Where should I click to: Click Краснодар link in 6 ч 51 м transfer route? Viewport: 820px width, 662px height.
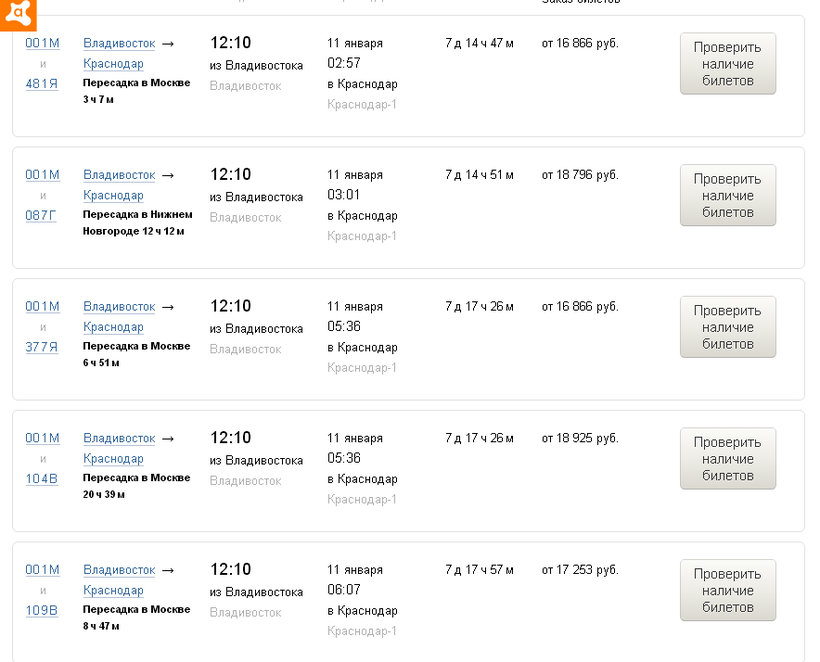pyautogui.click(x=113, y=327)
